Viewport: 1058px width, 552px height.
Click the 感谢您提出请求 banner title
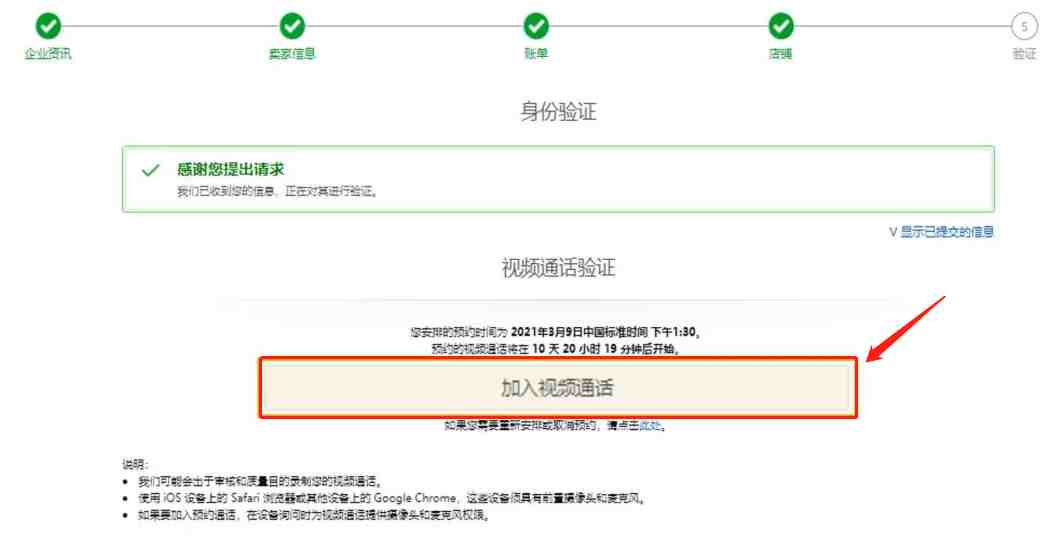pos(231,169)
